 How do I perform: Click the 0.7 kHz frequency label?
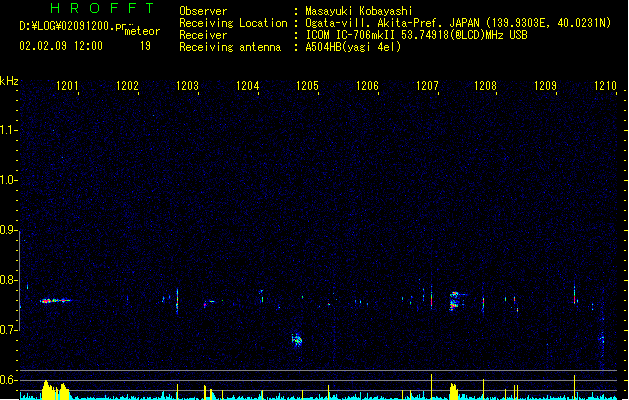(x=8, y=330)
